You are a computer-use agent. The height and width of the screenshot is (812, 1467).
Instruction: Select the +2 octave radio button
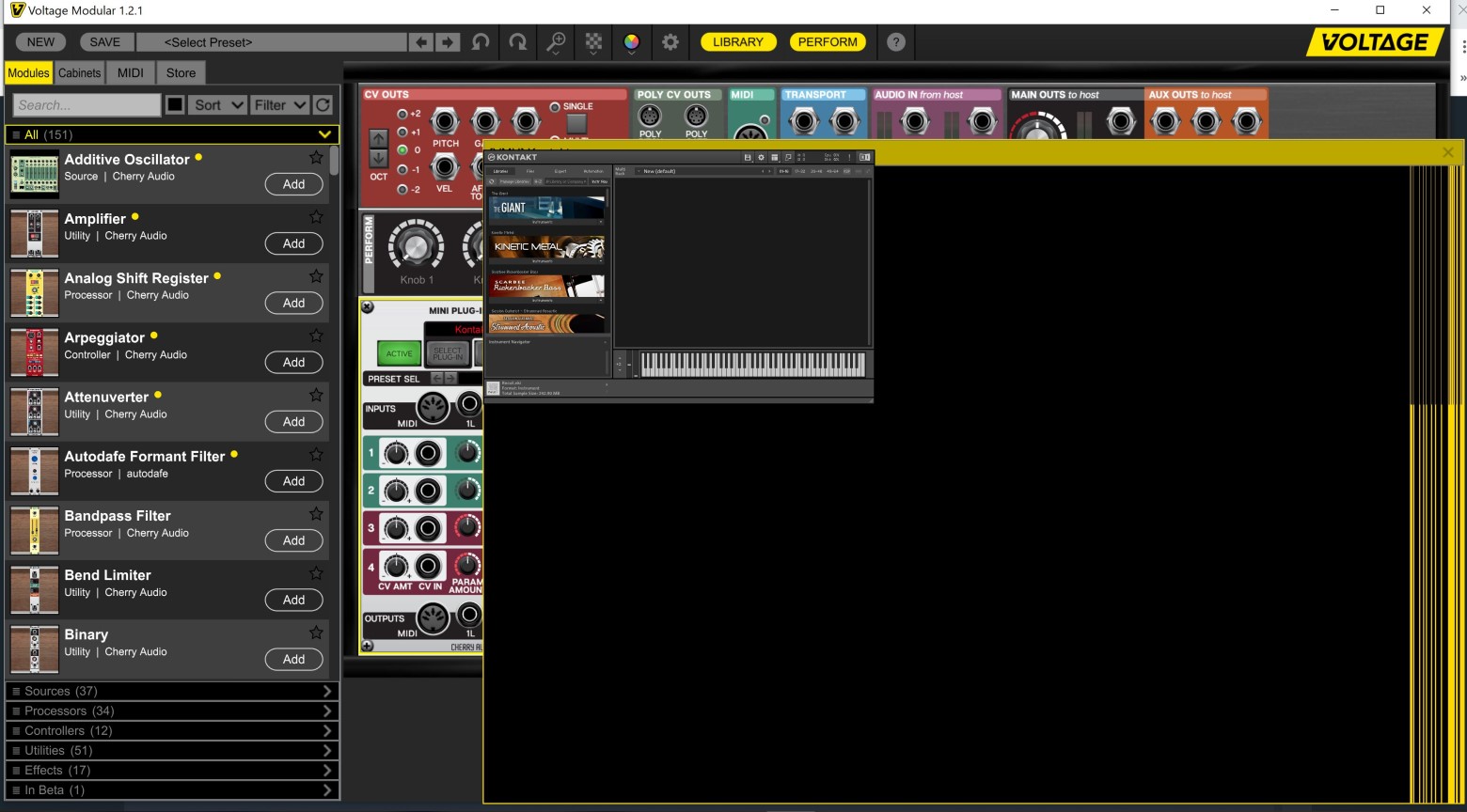[402, 113]
